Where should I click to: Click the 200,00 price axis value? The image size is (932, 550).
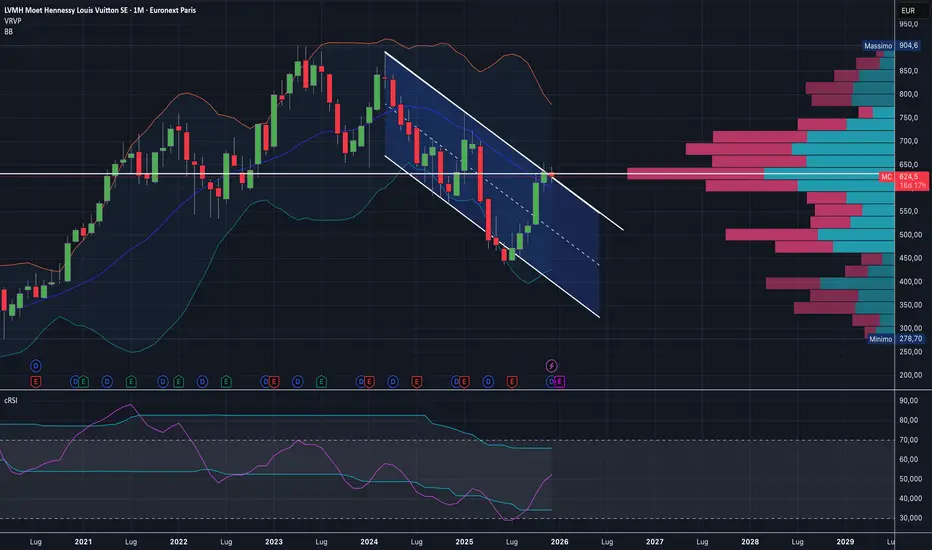pos(910,375)
